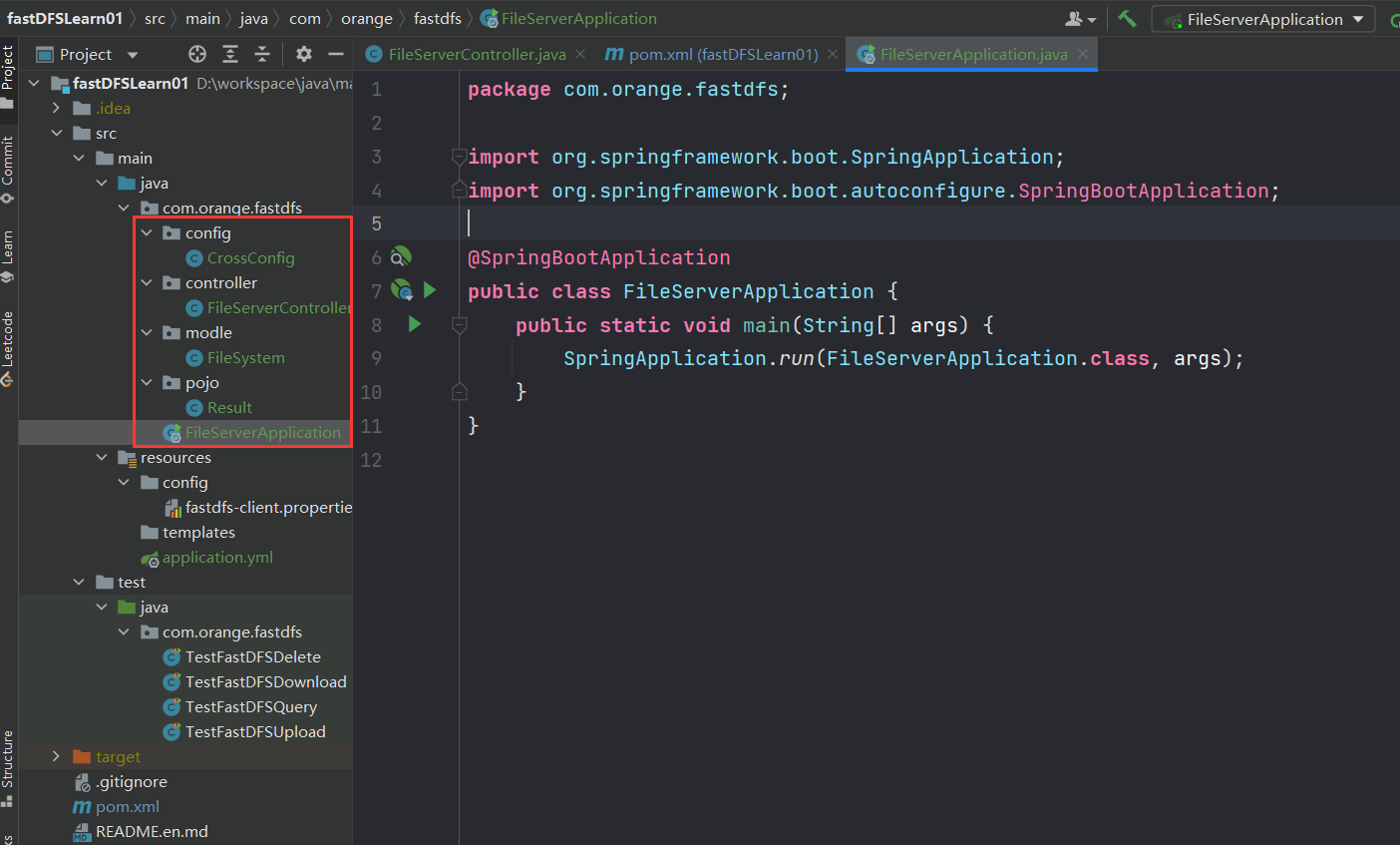Click the green run arrow beside main method
This screenshot has width=1400, height=845.
point(415,324)
